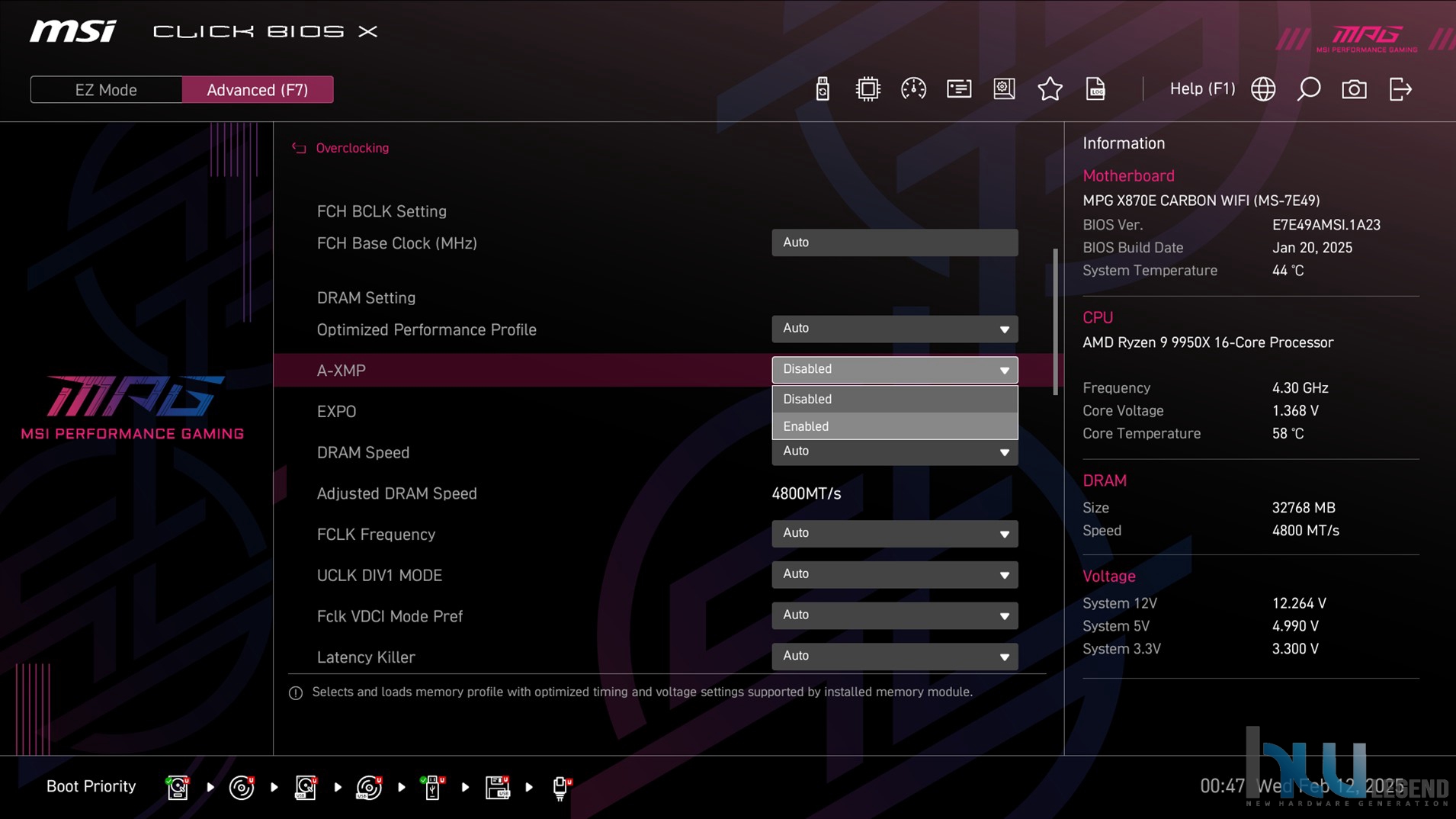The height and width of the screenshot is (819, 1456).
Task: Open Help (F1)
Action: (1202, 88)
